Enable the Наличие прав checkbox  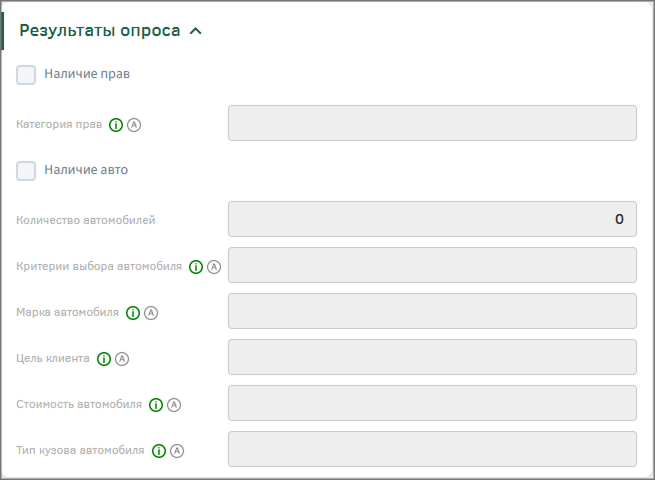coord(26,74)
